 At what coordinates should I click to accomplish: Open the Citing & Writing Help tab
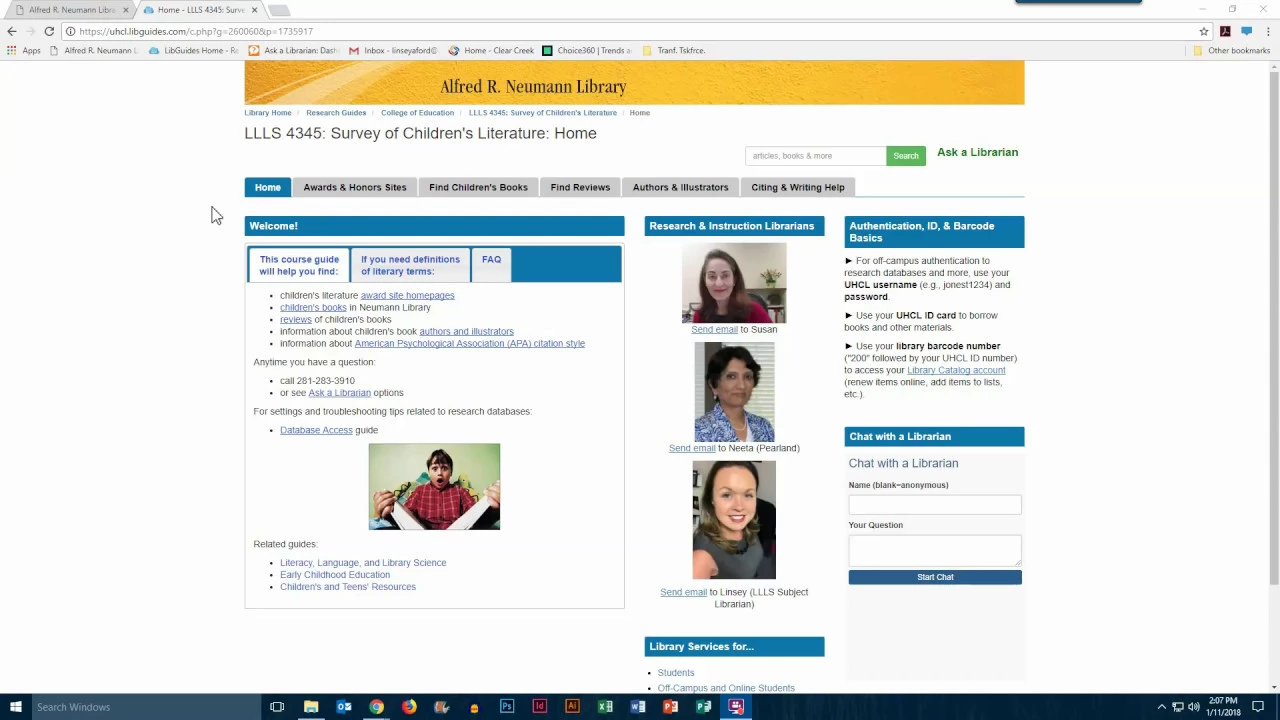click(x=798, y=187)
